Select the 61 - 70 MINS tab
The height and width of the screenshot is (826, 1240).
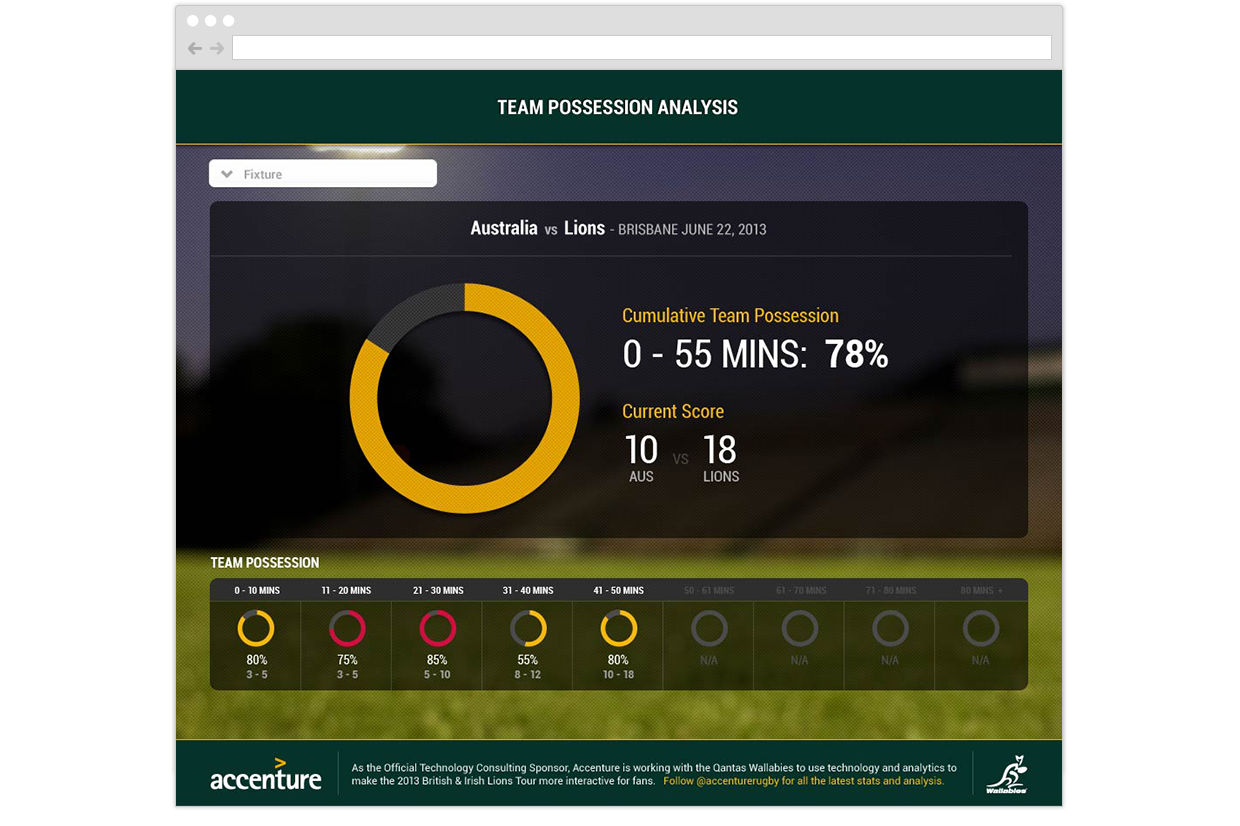[800, 590]
